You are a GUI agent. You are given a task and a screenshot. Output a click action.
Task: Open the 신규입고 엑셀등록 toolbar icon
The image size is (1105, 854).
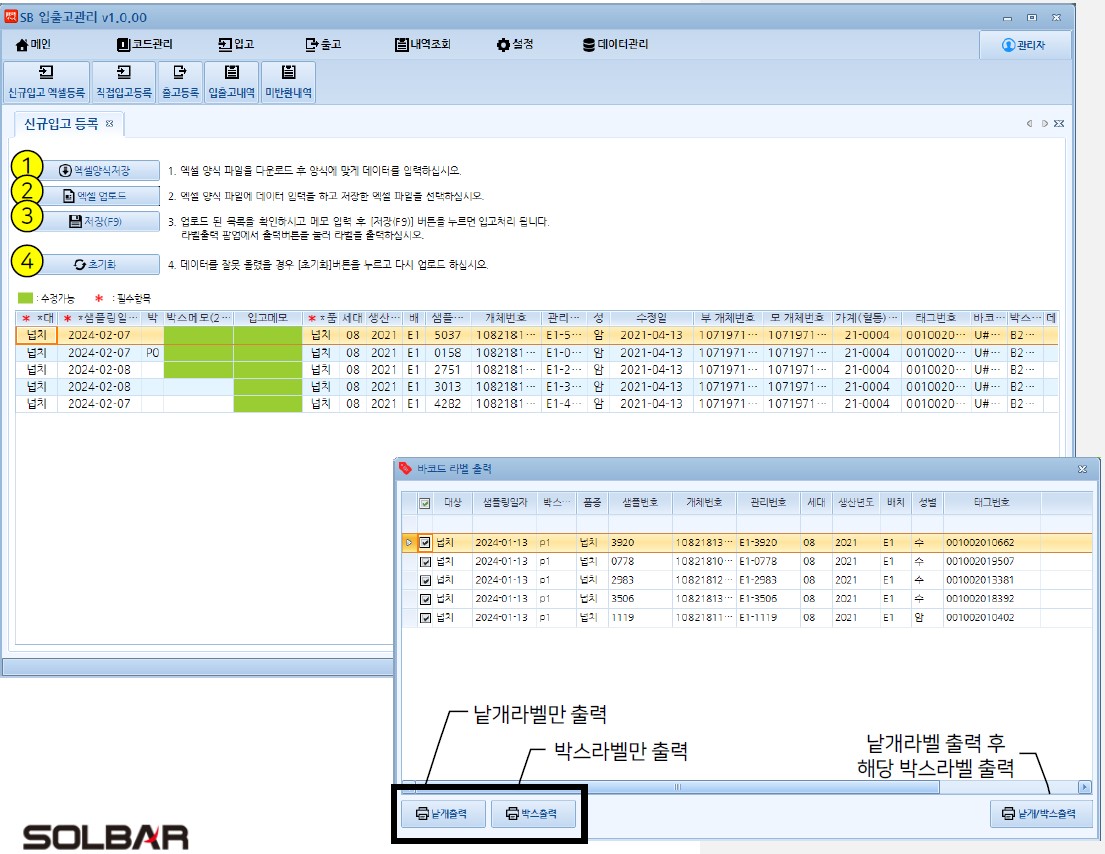point(46,82)
